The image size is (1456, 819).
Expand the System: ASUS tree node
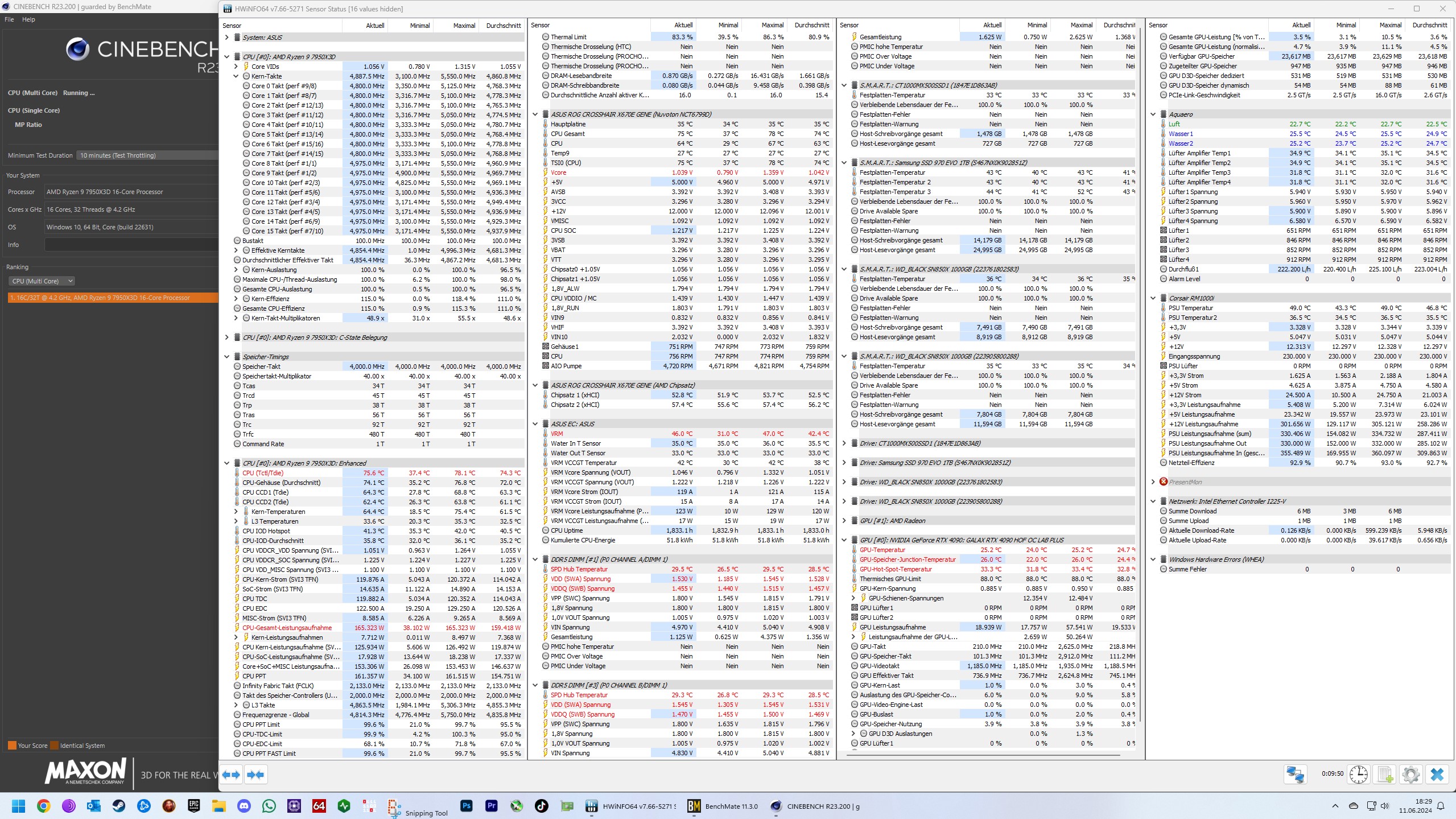tap(226, 38)
